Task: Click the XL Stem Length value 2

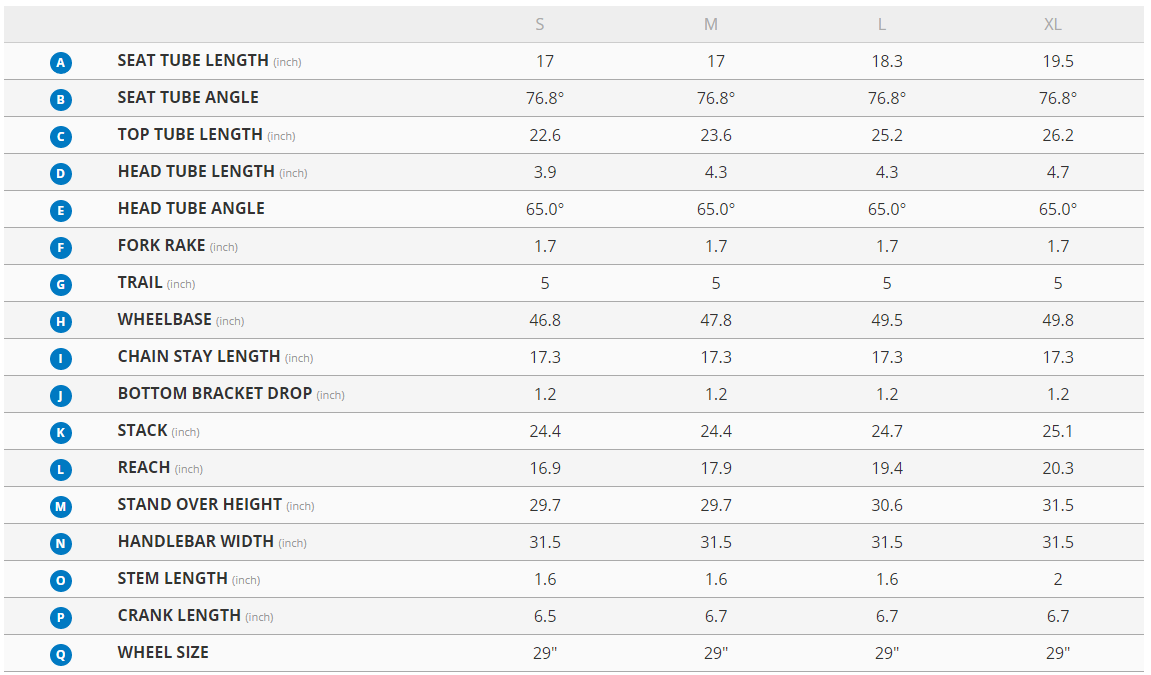Action: pos(1058,579)
